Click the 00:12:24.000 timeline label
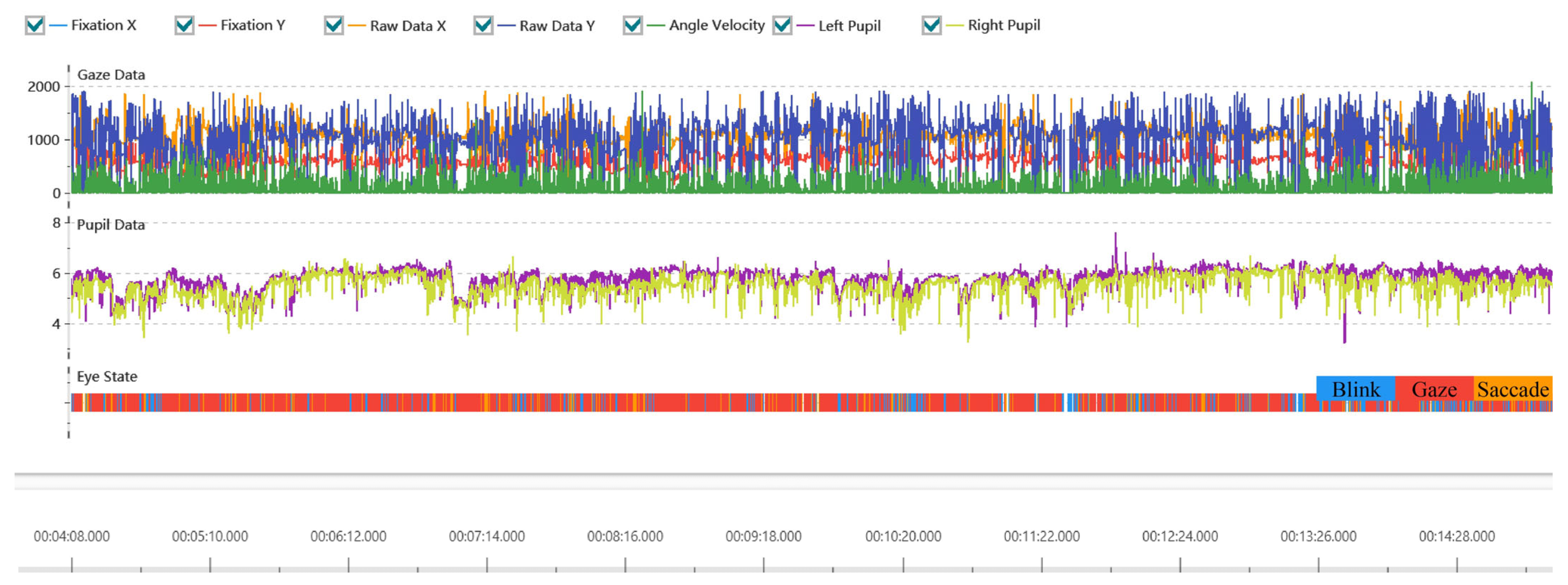The height and width of the screenshot is (585, 1568). [1180, 536]
